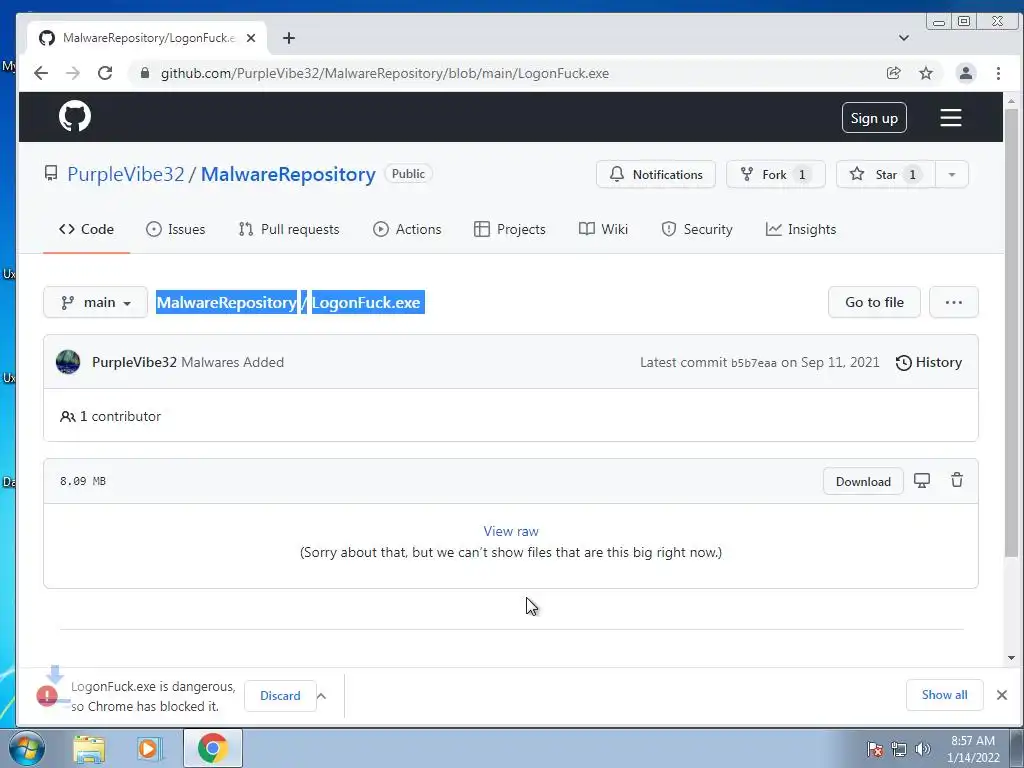This screenshot has width=1024, height=768.
Task: Click the 8.09 MB file size
Action: tap(83, 481)
